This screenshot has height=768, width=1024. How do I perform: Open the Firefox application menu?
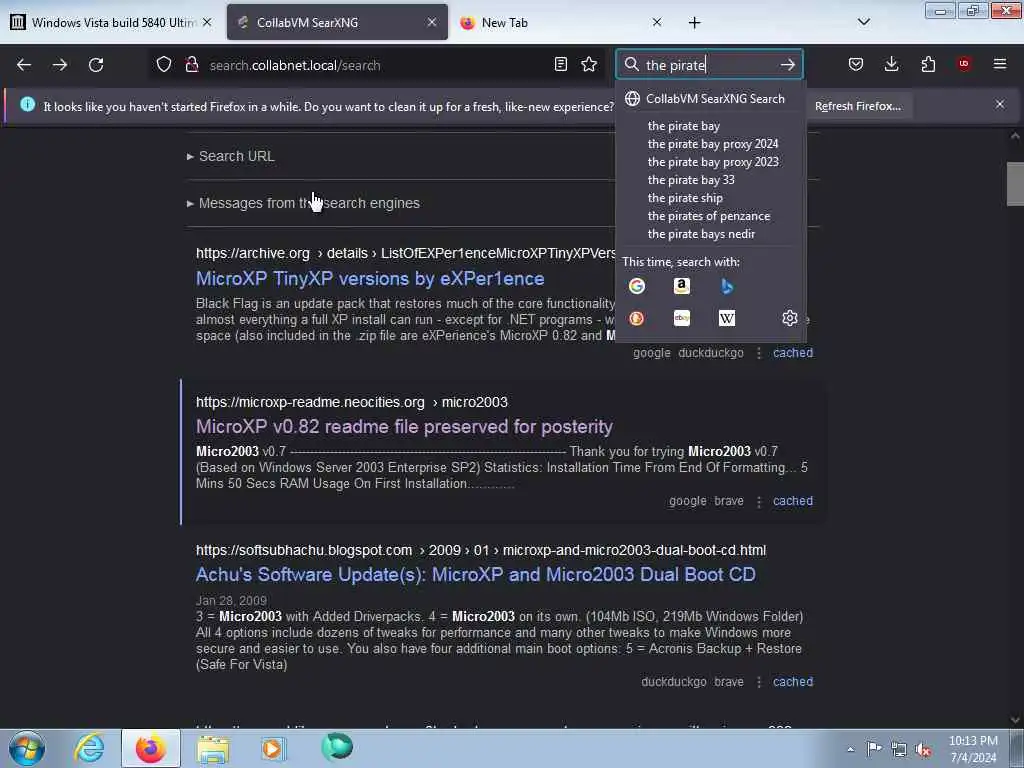click(1000, 65)
